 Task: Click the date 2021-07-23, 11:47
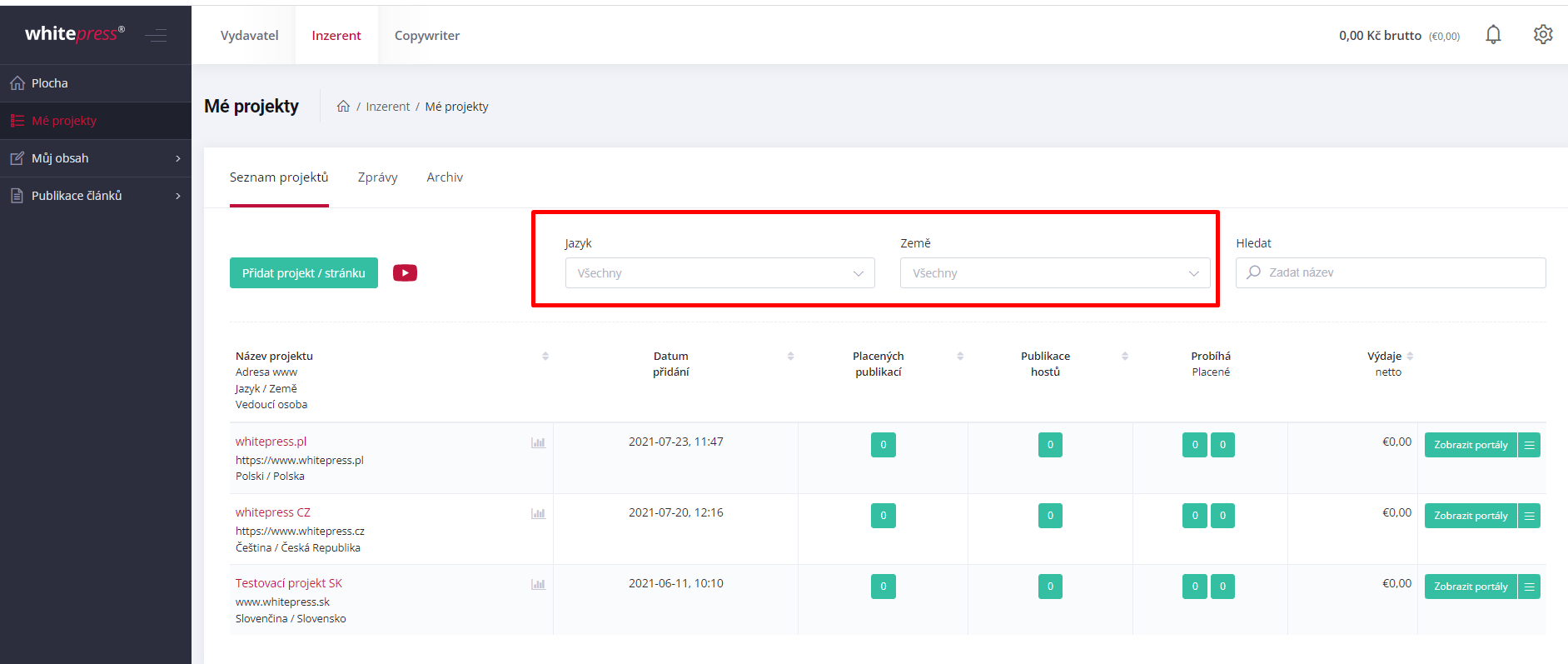[x=675, y=442]
